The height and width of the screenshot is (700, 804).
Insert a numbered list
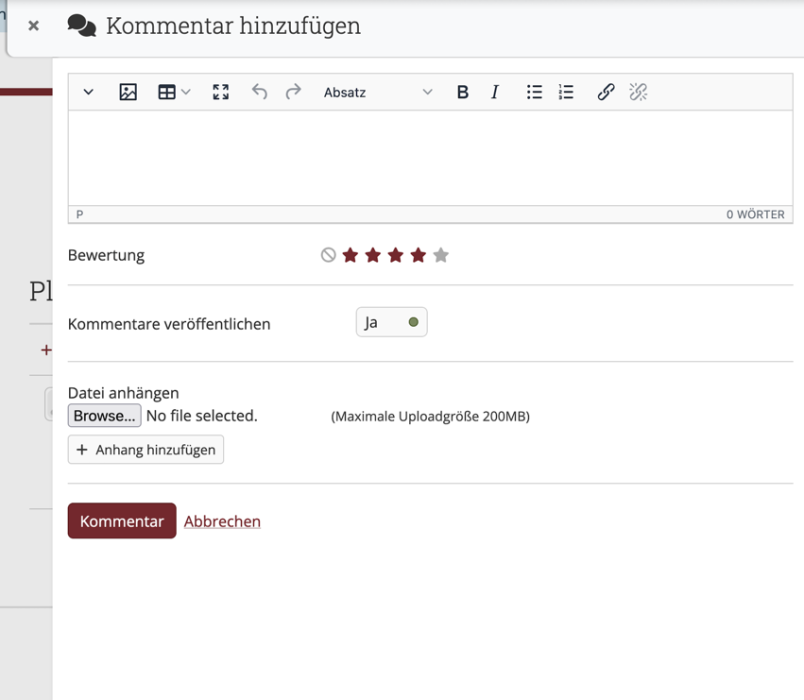coord(566,92)
